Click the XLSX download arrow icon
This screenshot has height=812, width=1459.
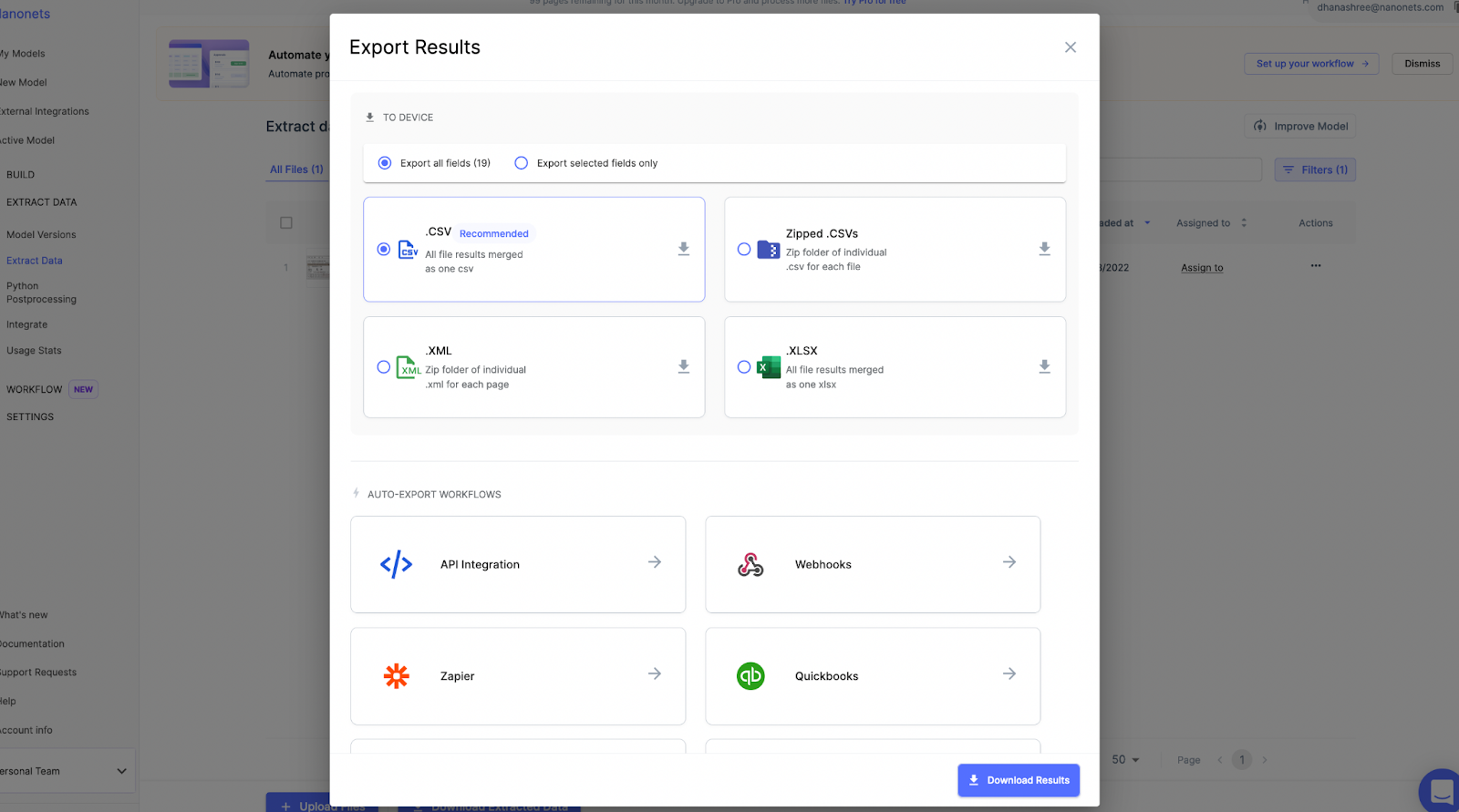tap(1045, 366)
